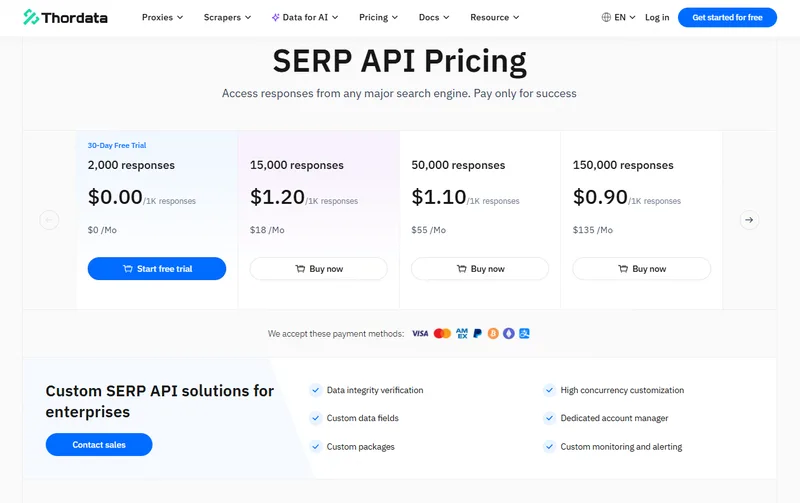This screenshot has width=800, height=503.
Task: Click the $18 /Mo text
Action: [x=267, y=230]
